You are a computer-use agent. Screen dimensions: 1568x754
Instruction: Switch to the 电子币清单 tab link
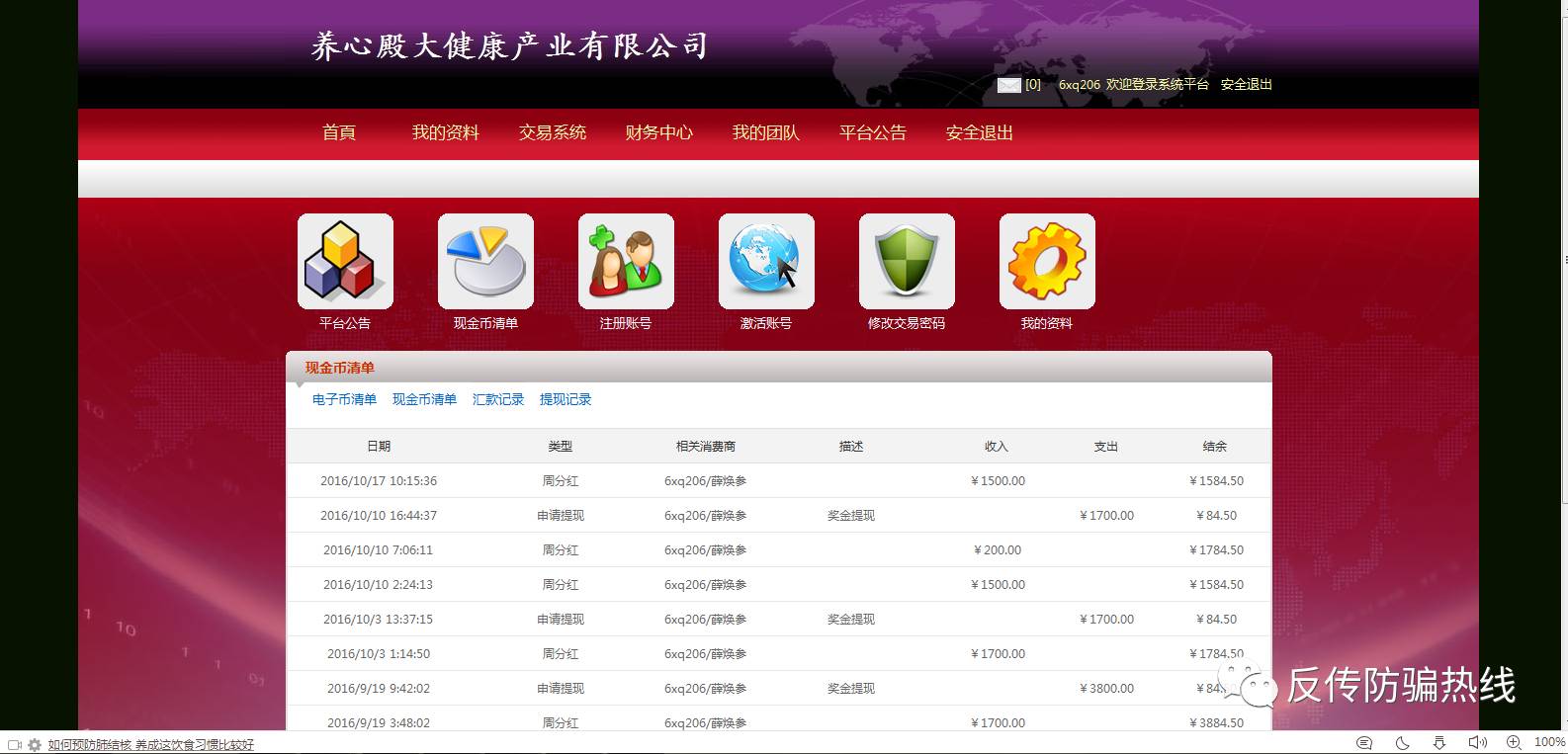[344, 399]
